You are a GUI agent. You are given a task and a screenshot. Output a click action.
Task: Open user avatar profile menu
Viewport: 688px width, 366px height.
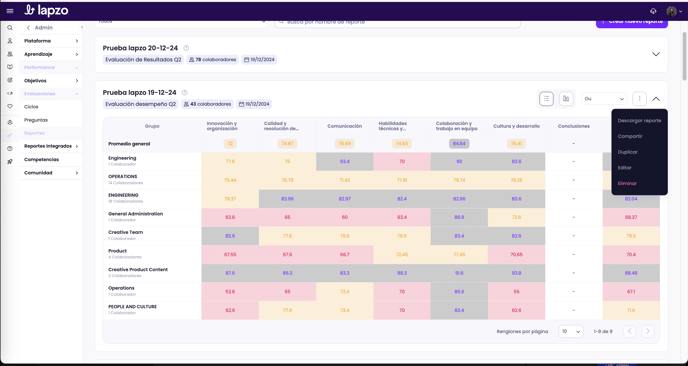674,11
